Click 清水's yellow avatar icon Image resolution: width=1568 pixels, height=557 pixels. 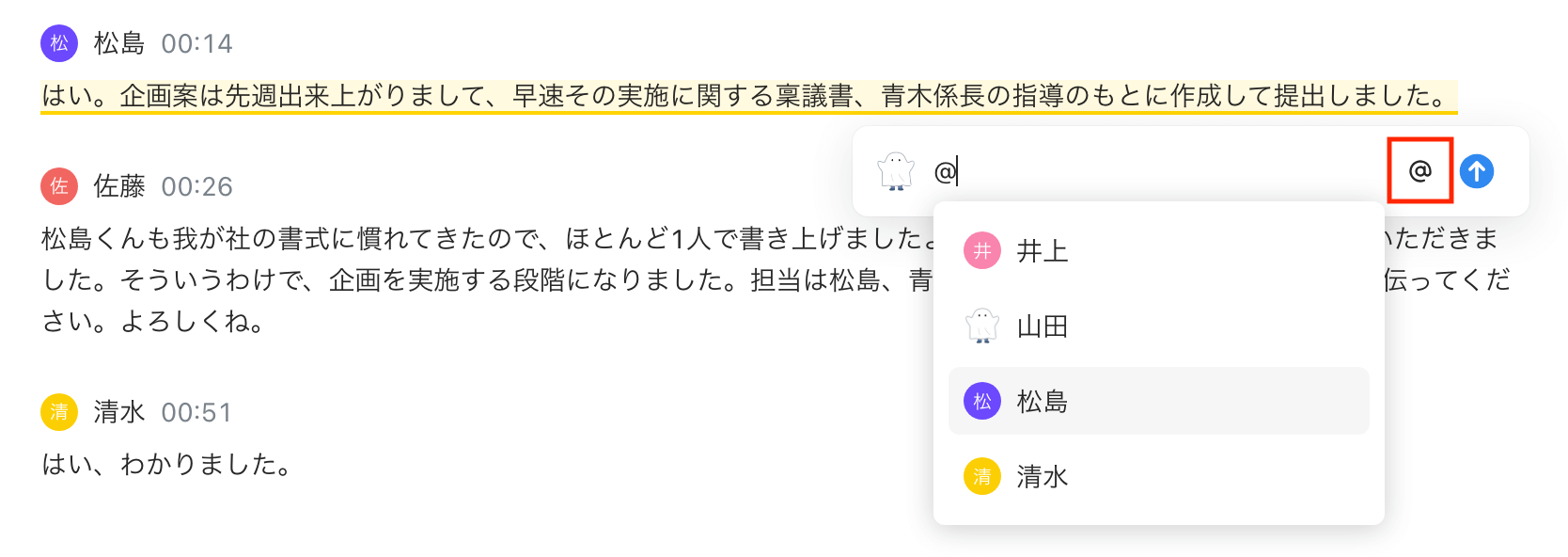coord(57,412)
